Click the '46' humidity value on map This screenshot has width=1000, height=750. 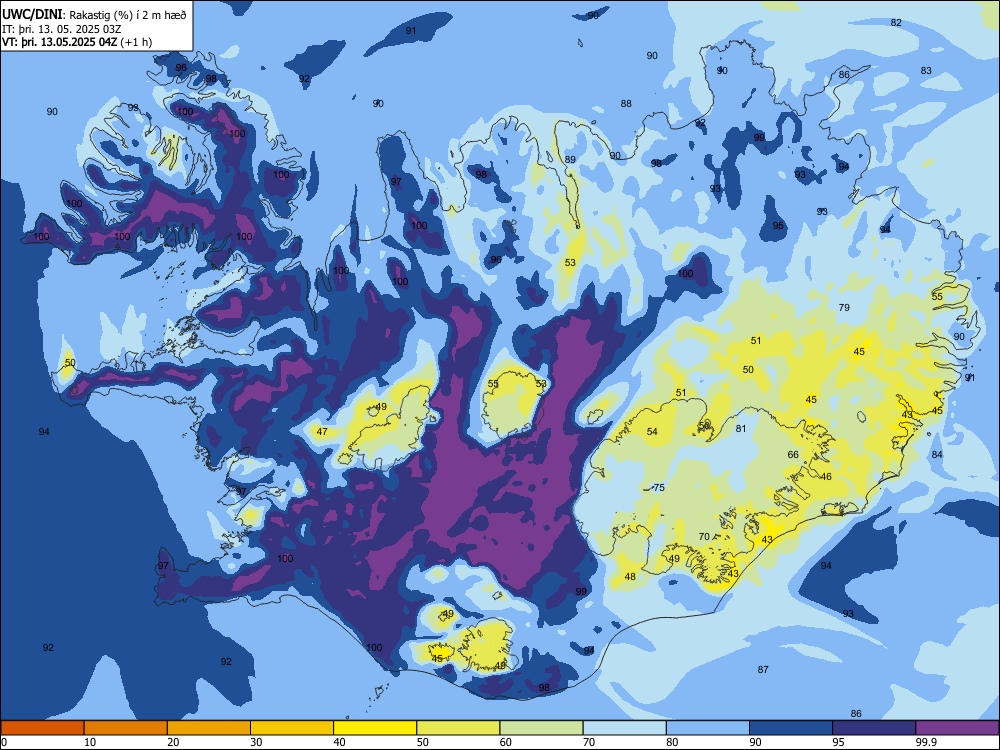coord(826,476)
